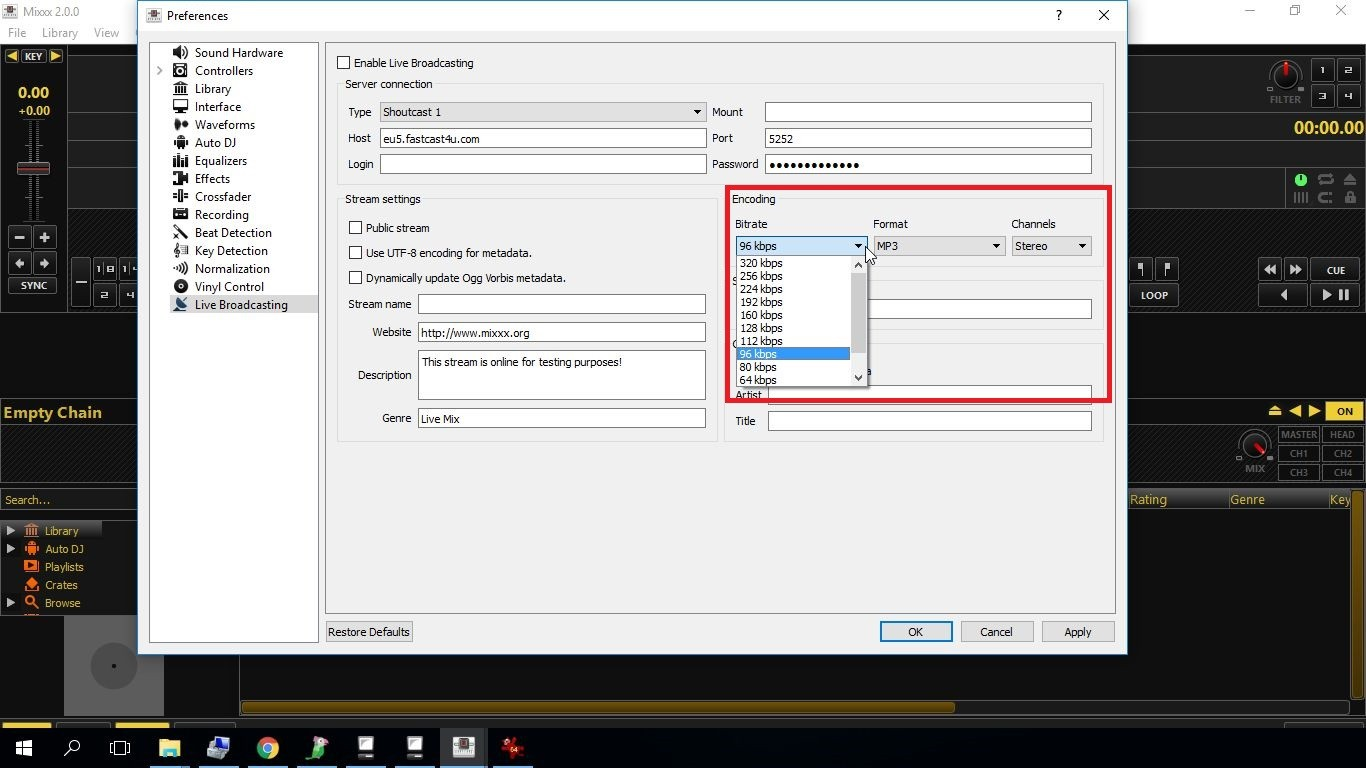The height and width of the screenshot is (768, 1366).
Task: Open the Format dropdown
Action: point(939,246)
